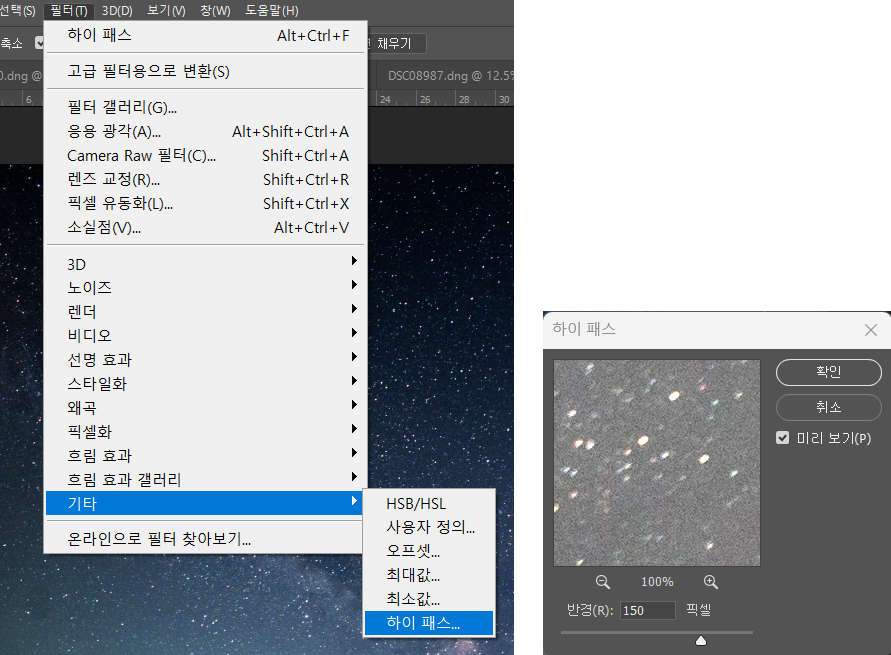Image resolution: width=891 pixels, height=655 pixels.
Task: Close the 하이 패스 dialog
Action: pyautogui.click(x=871, y=330)
